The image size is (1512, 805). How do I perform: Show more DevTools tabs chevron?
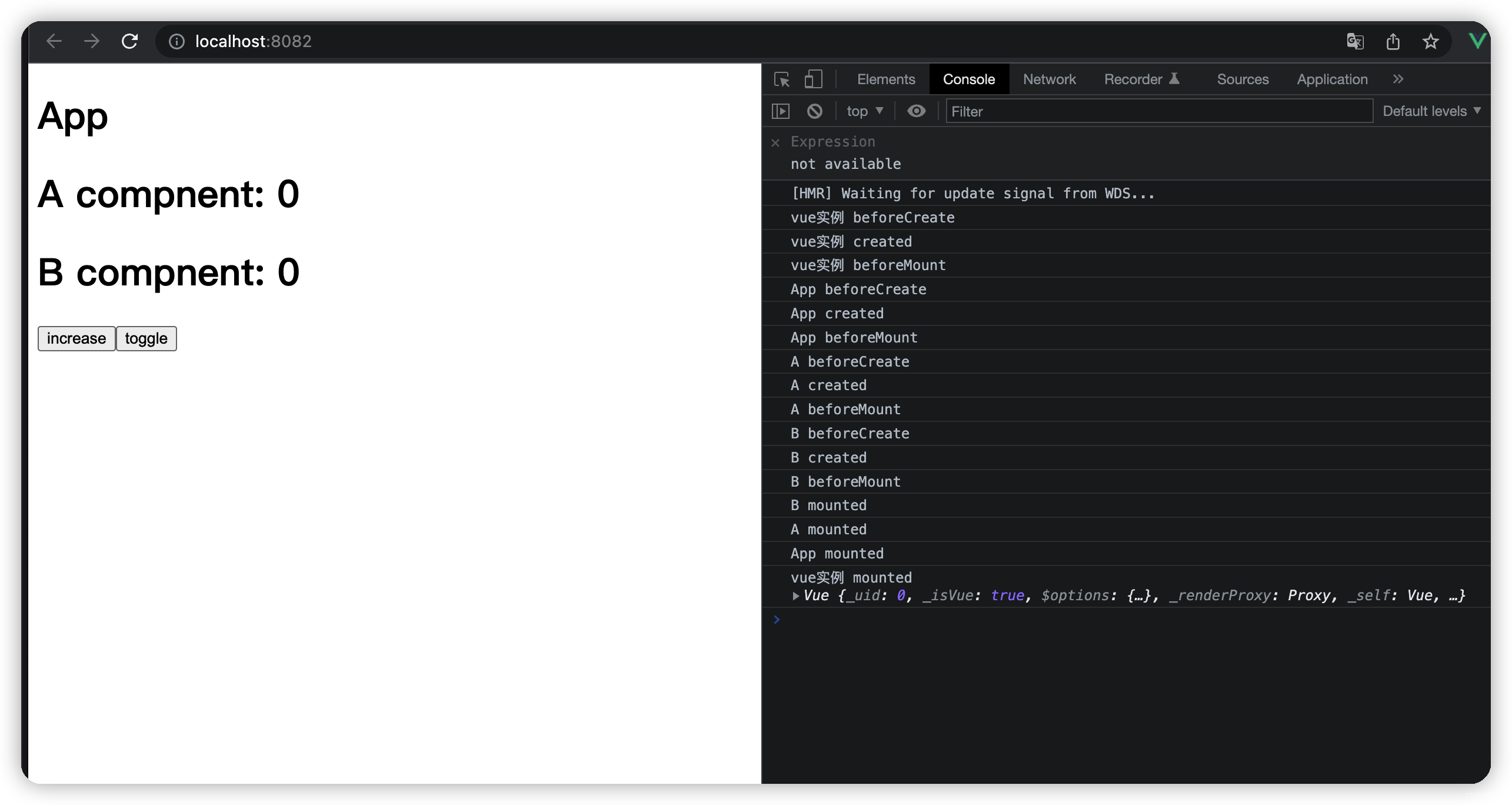(1398, 79)
